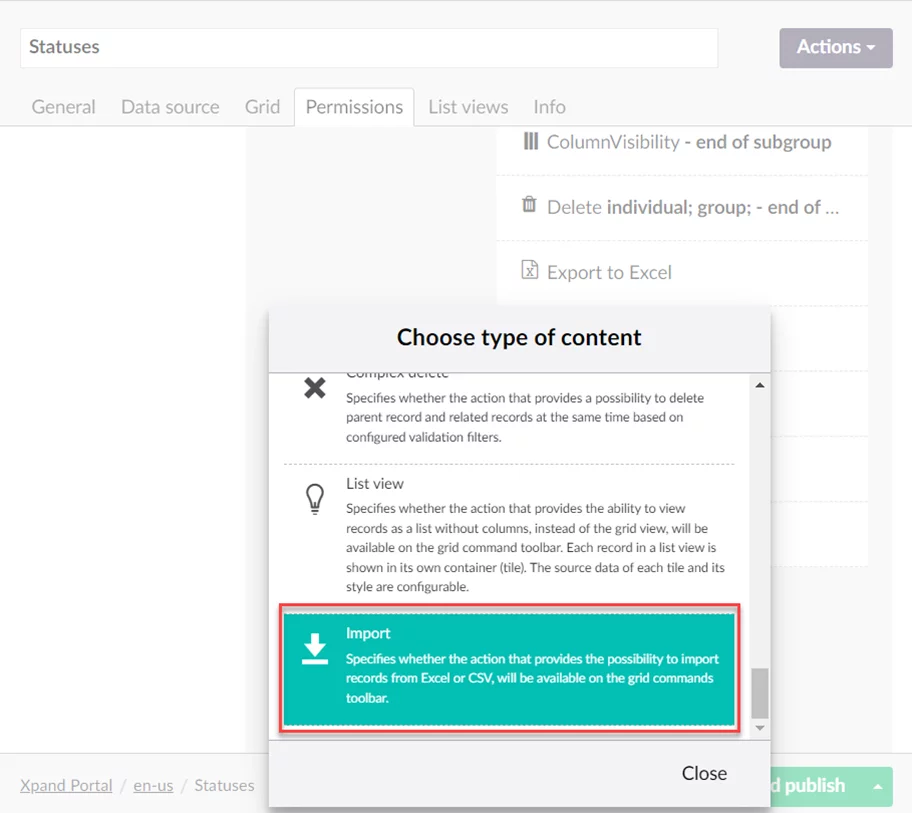Screen dimensions: 912x813
Task: Open the List views tab
Action: pyautogui.click(x=468, y=107)
